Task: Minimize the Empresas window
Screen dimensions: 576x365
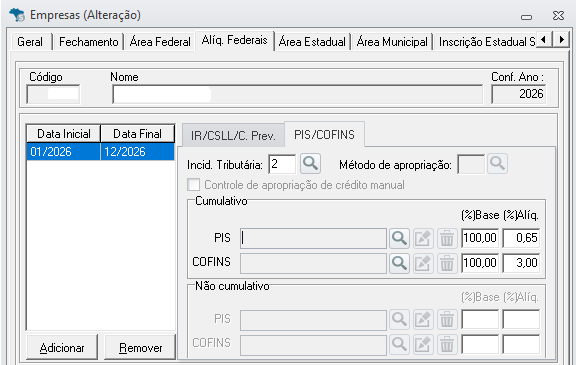Action: click(526, 17)
